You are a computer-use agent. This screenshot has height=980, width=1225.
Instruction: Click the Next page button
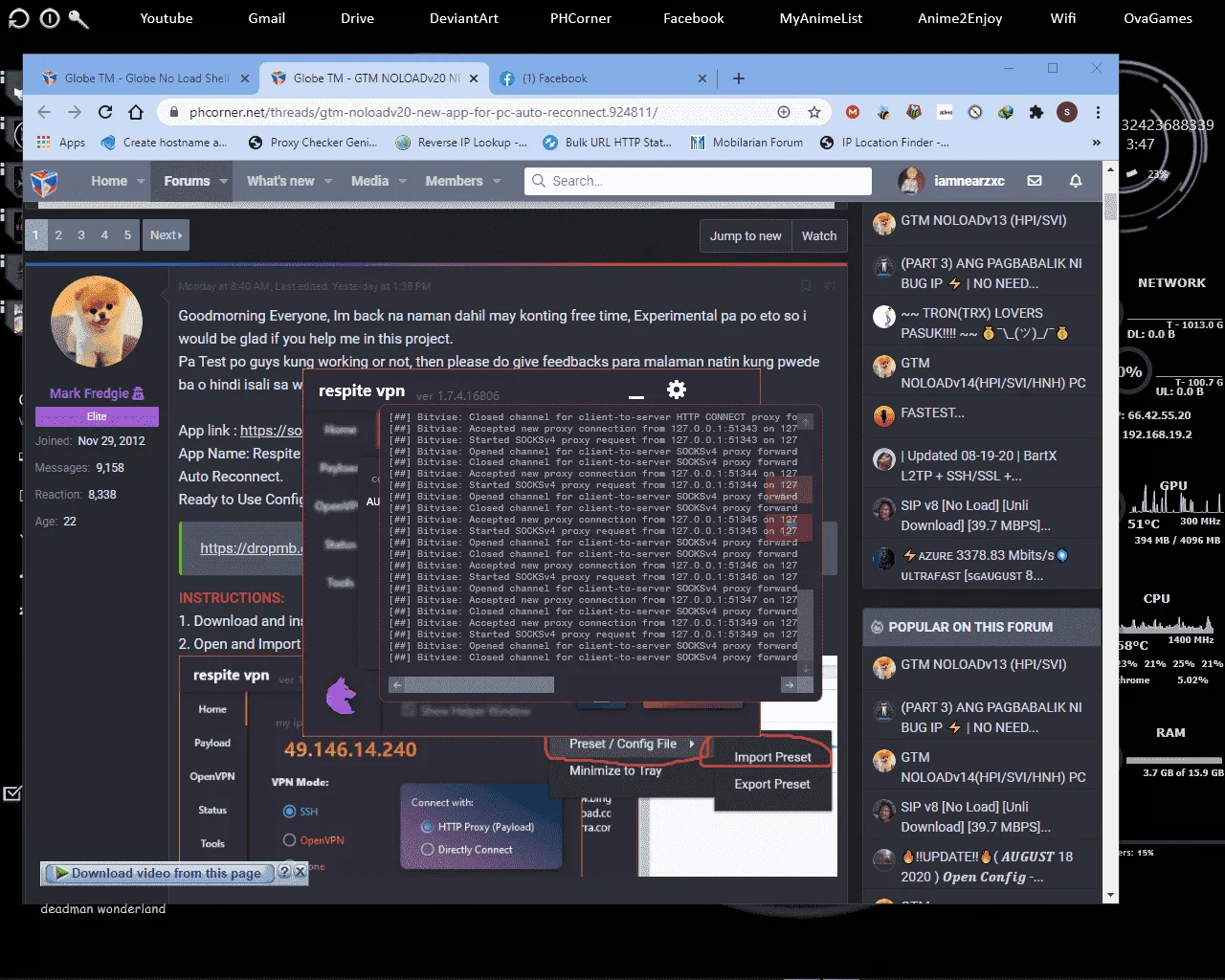(166, 235)
